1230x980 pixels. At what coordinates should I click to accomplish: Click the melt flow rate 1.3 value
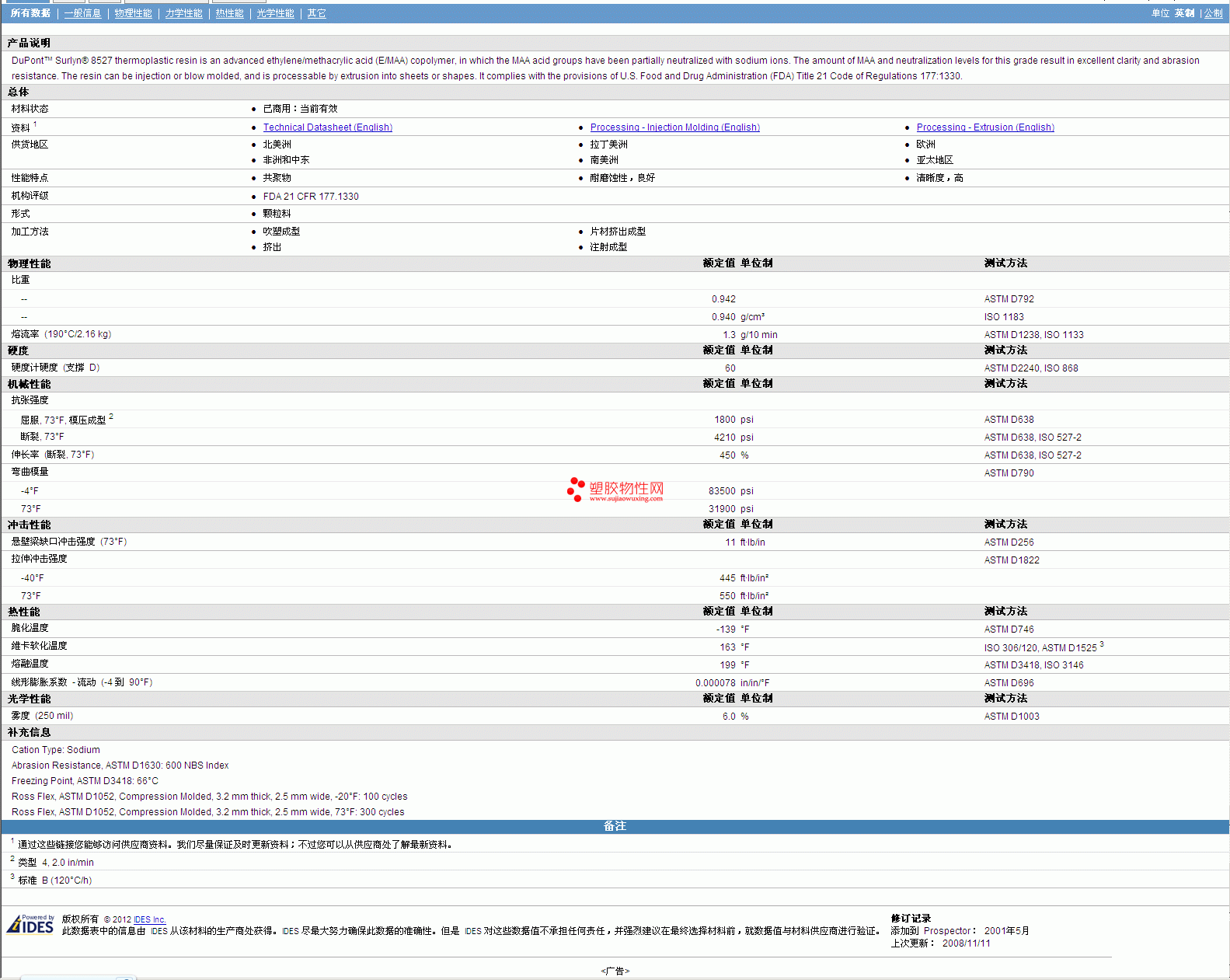point(729,335)
